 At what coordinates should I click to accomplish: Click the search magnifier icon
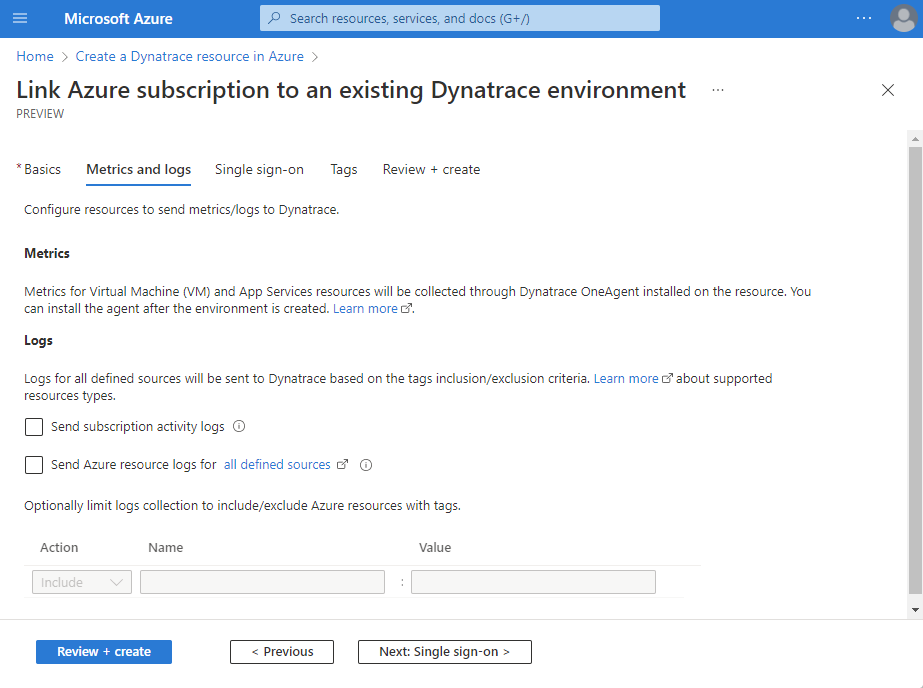(x=274, y=18)
